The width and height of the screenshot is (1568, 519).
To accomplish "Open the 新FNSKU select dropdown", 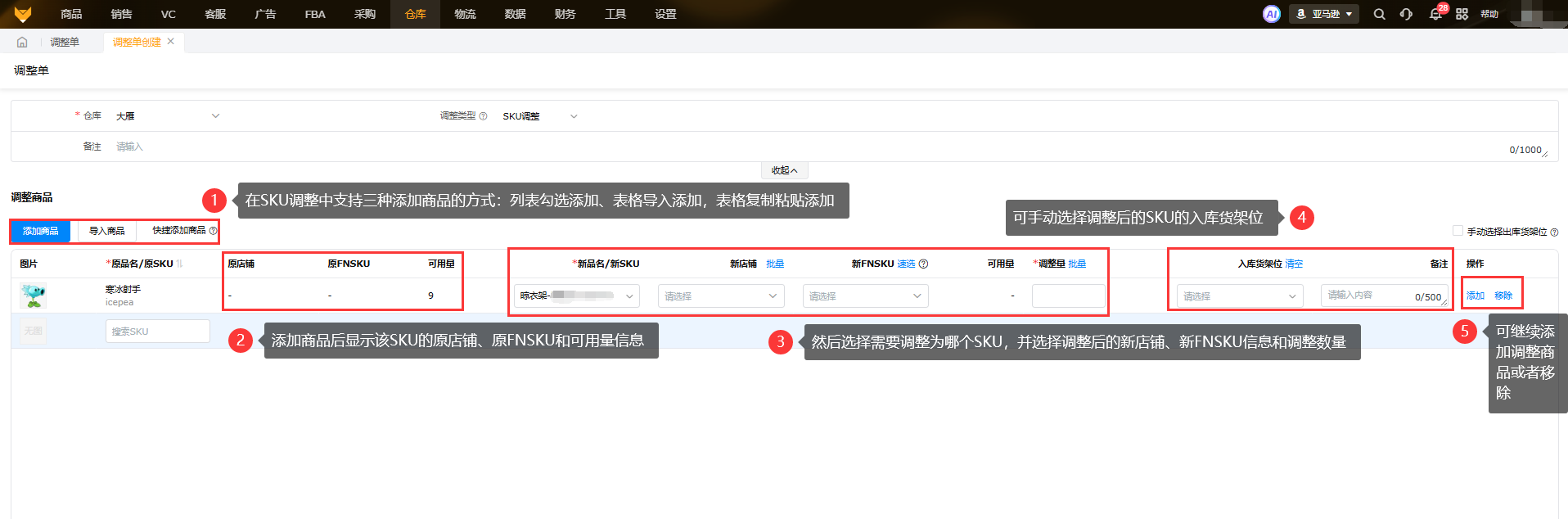I will [x=866, y=296].
